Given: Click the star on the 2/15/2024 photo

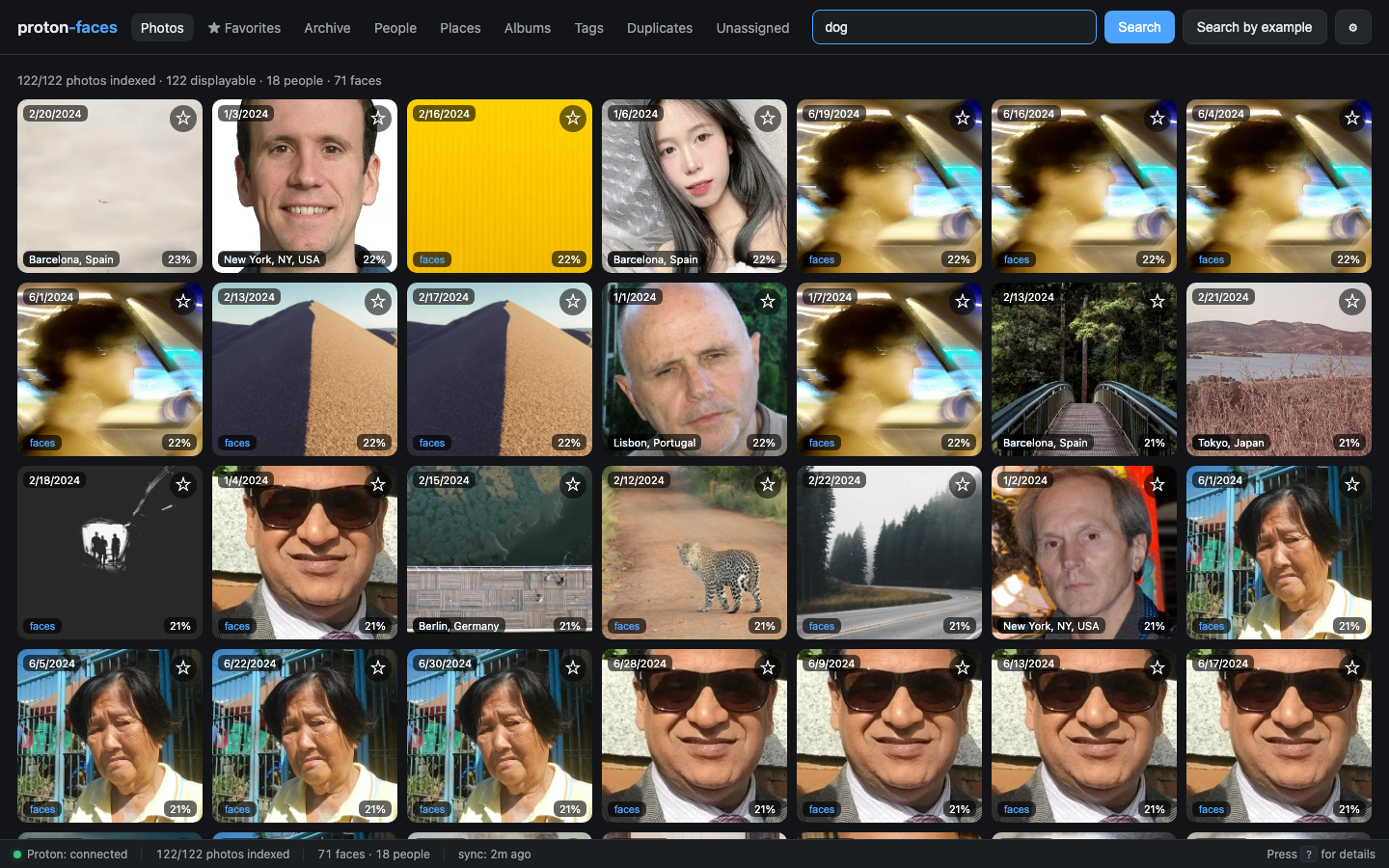Looking at the screenshot, I should coord(573,485).
